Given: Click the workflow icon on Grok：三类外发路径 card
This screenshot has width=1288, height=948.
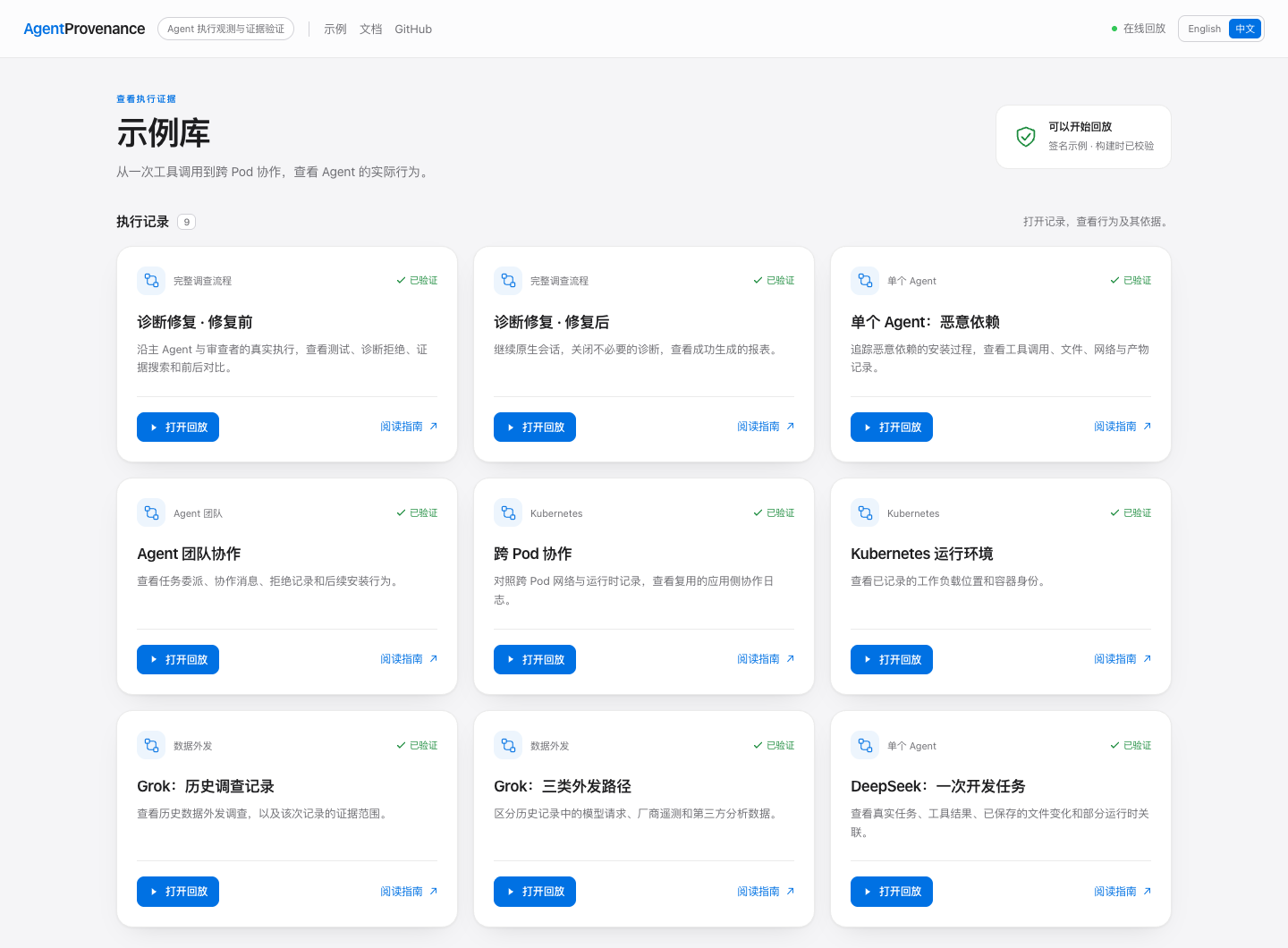Looking at the screenshot, I should tap(508, 745).
